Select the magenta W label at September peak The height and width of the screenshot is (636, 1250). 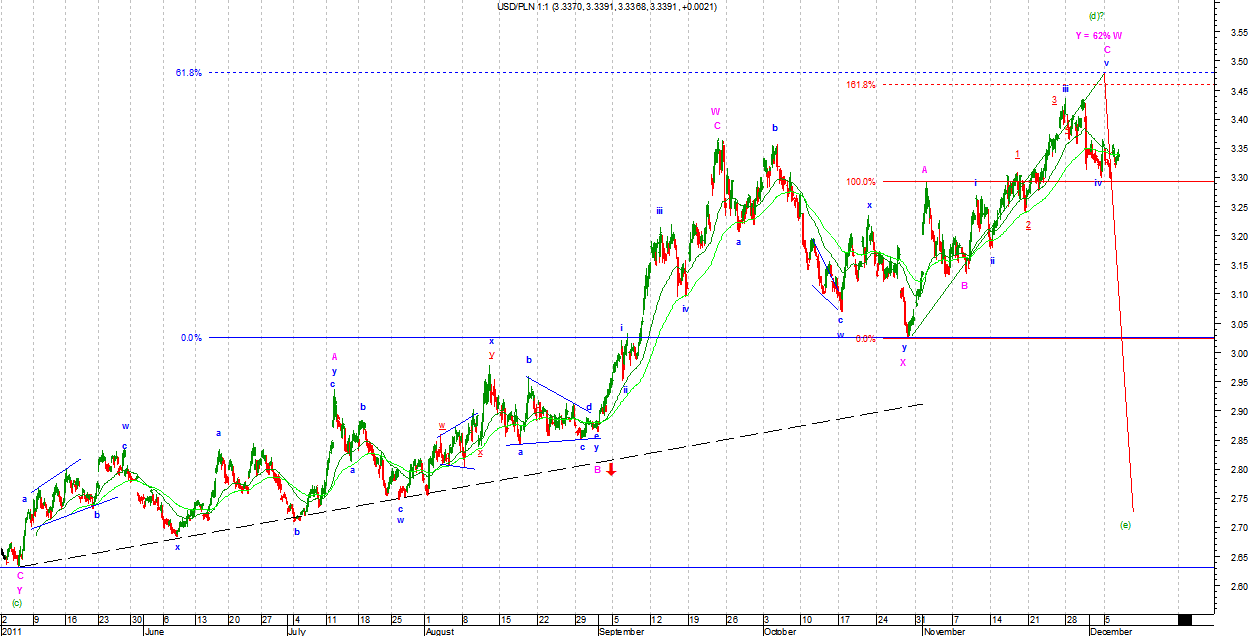click(x=716, y=111)
